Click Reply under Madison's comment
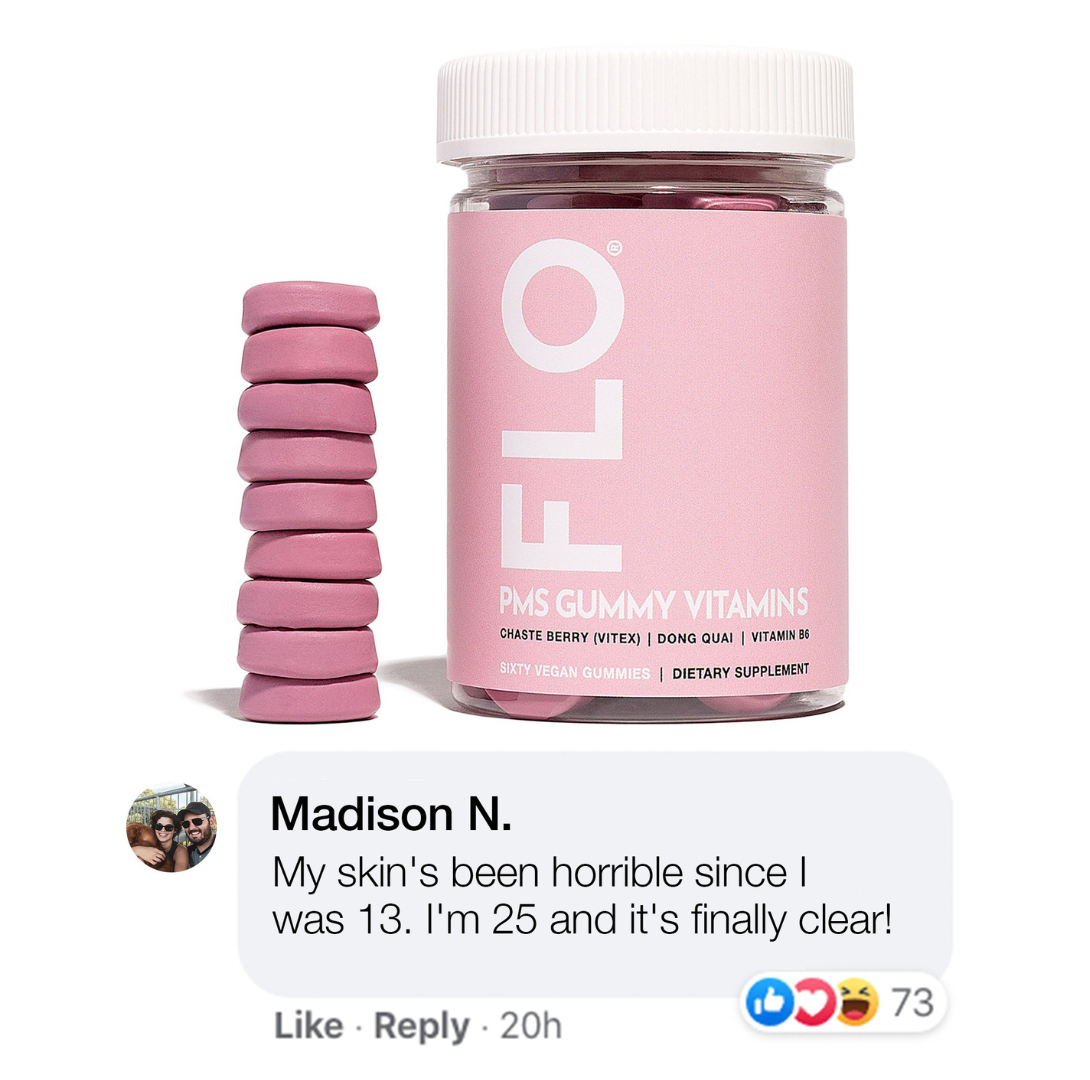The width and height of the screenshot is (1090, 1080). 421,1028
